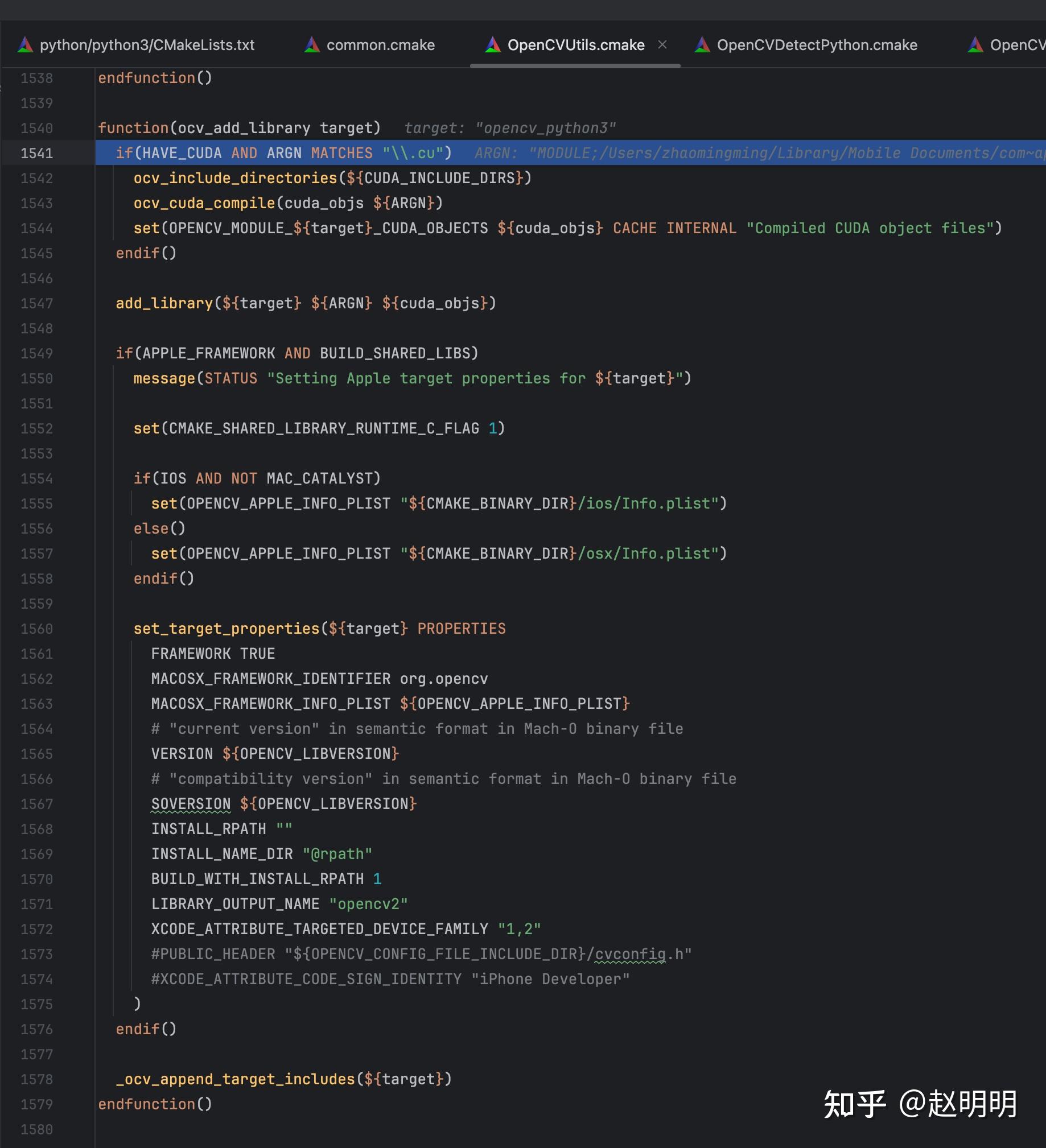Click the underlined SOVERSION word

190,803
